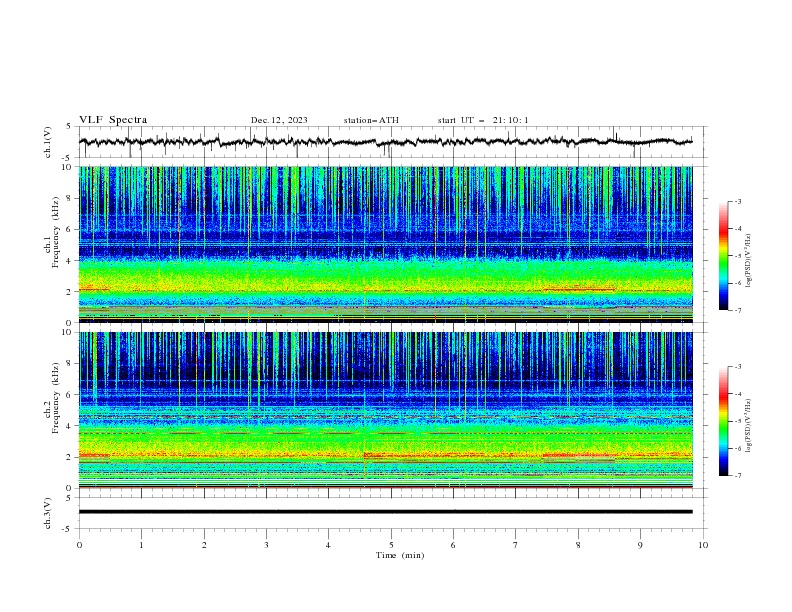Click time-axis tick label "7"
792x612 pixels.
(x=516, y=545)
